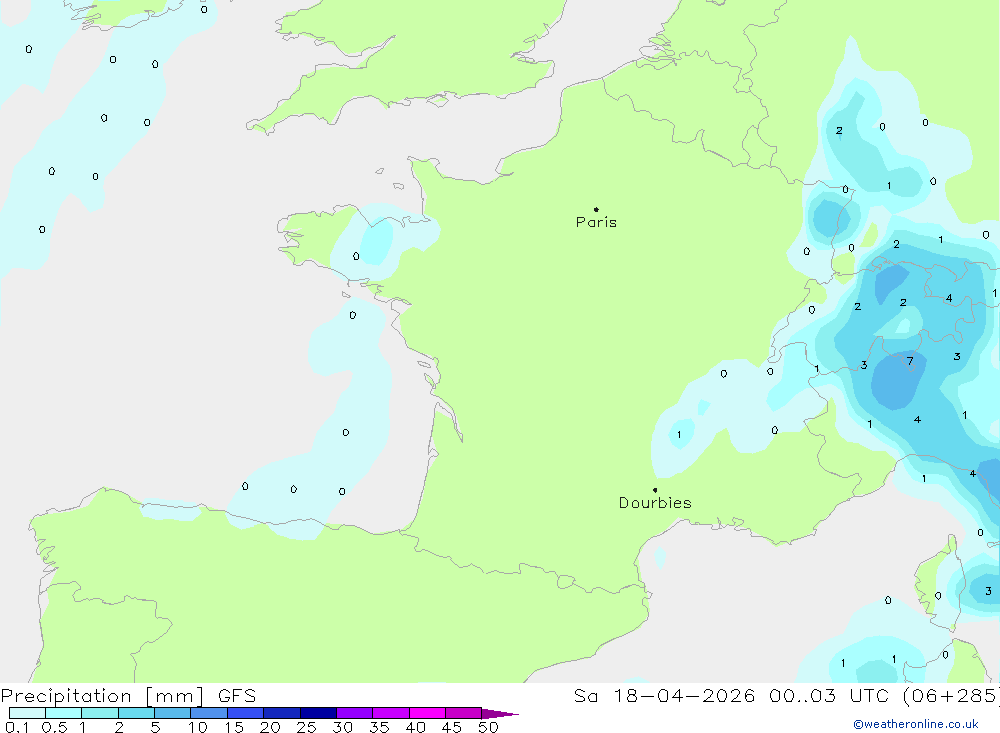Click the legend scale label '30'
The height and width of the screenshot is (733, 1000).
pos(343,727)
